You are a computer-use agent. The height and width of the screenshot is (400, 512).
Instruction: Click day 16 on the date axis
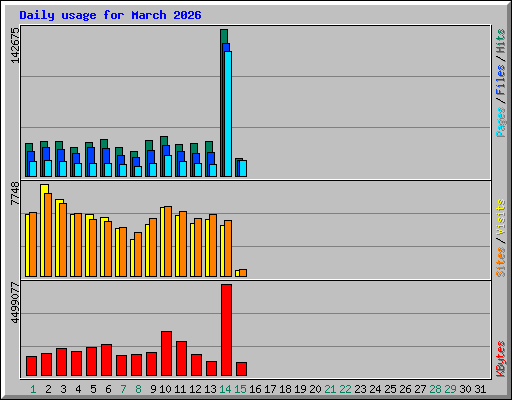[255, 389]
